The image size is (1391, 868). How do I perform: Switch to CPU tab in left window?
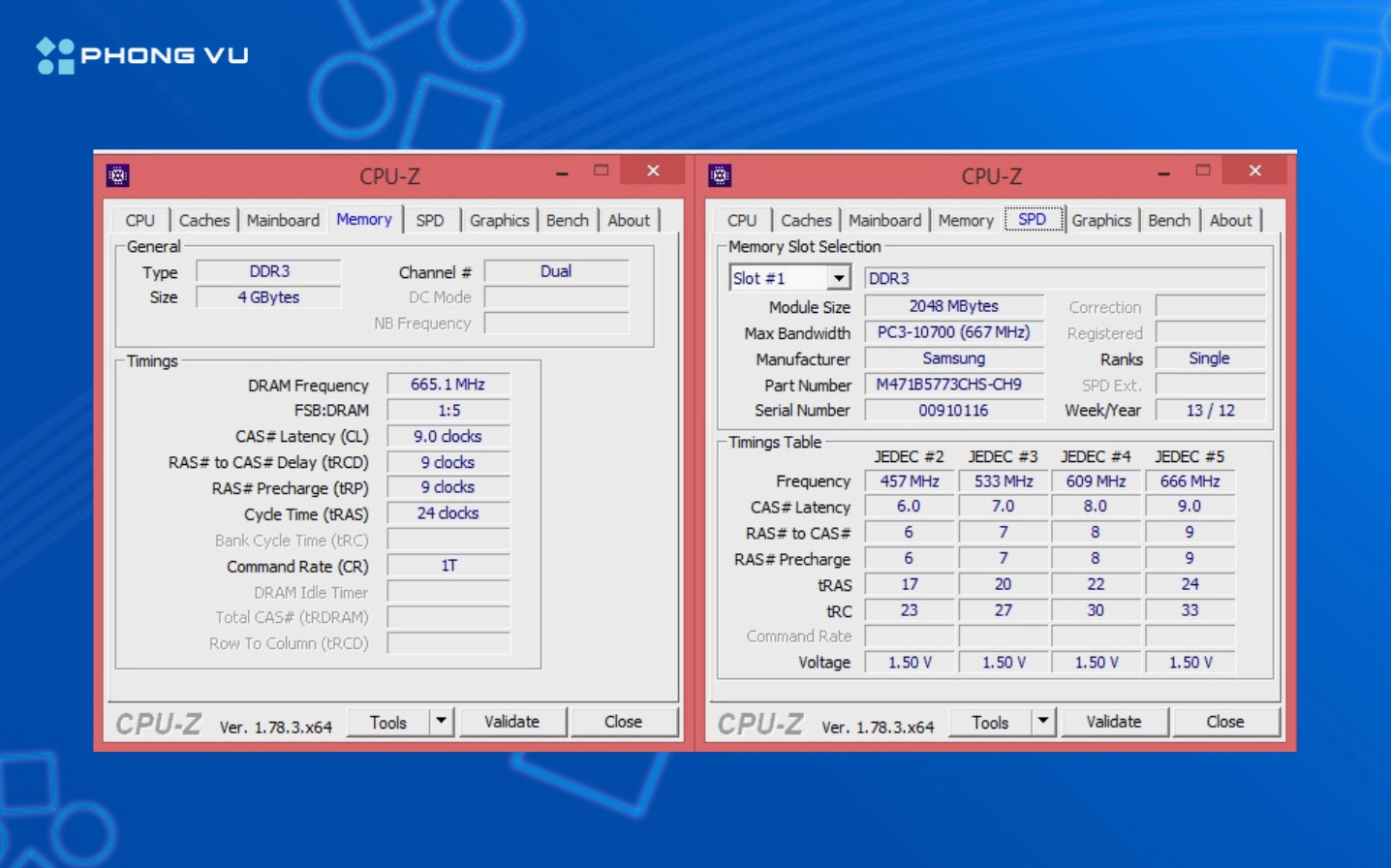click(x=140, y=220)
